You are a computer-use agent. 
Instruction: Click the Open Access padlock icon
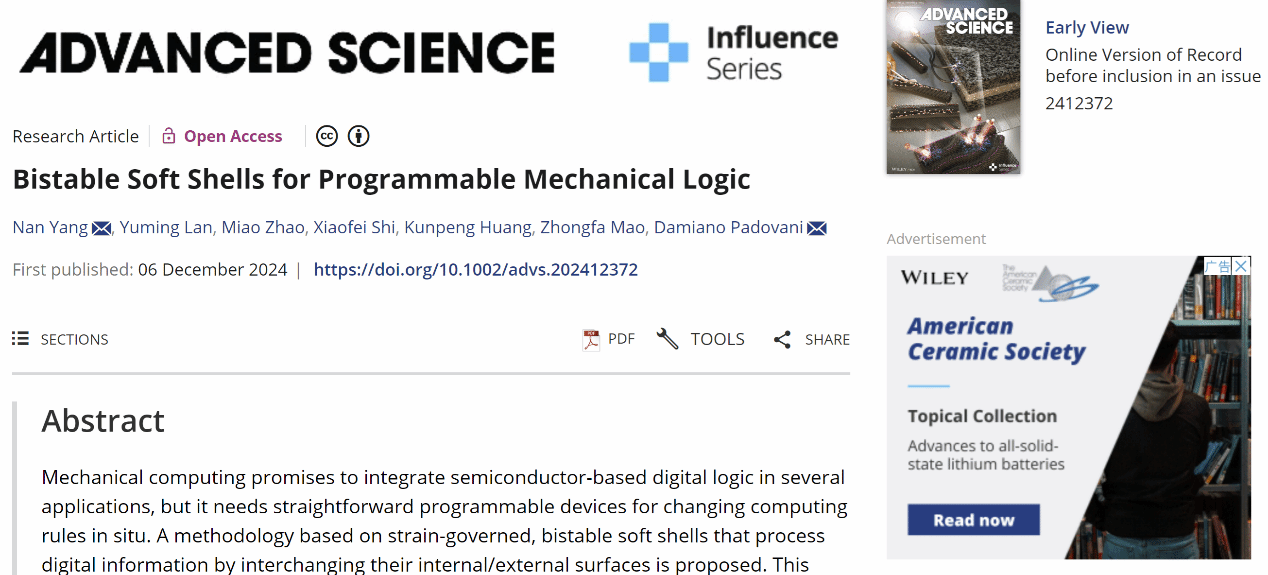(x=169, y=136)
